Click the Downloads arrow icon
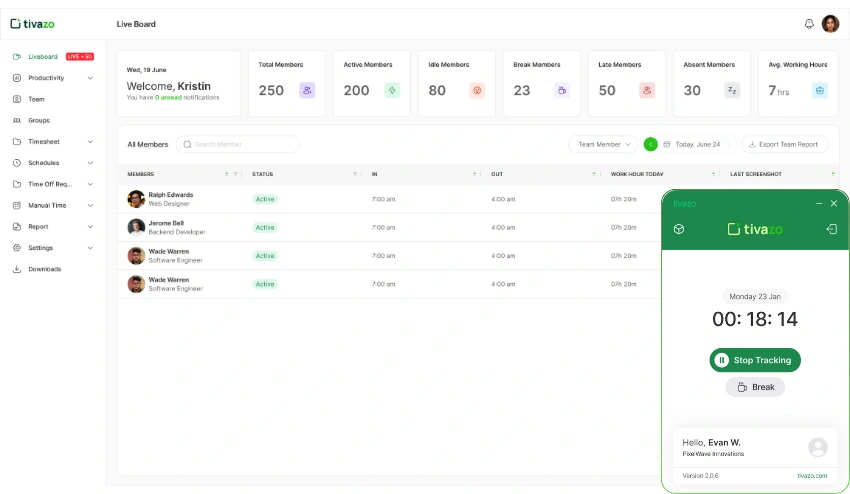This screenshot has width=850, height=494. click(17, 269)
